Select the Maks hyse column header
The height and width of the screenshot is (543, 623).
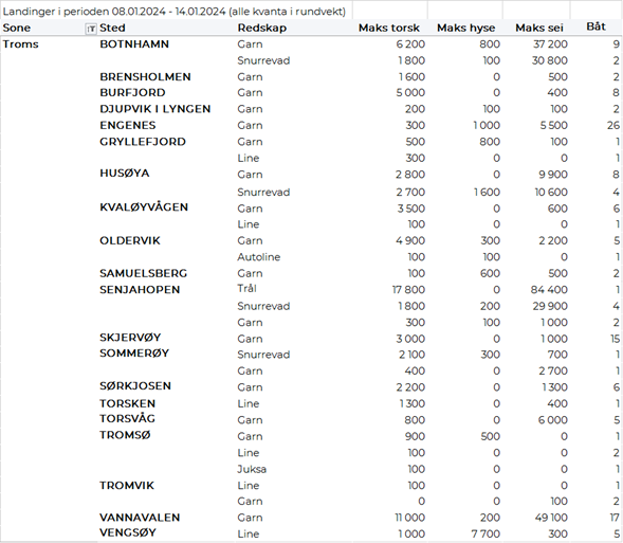pos(469,29)
